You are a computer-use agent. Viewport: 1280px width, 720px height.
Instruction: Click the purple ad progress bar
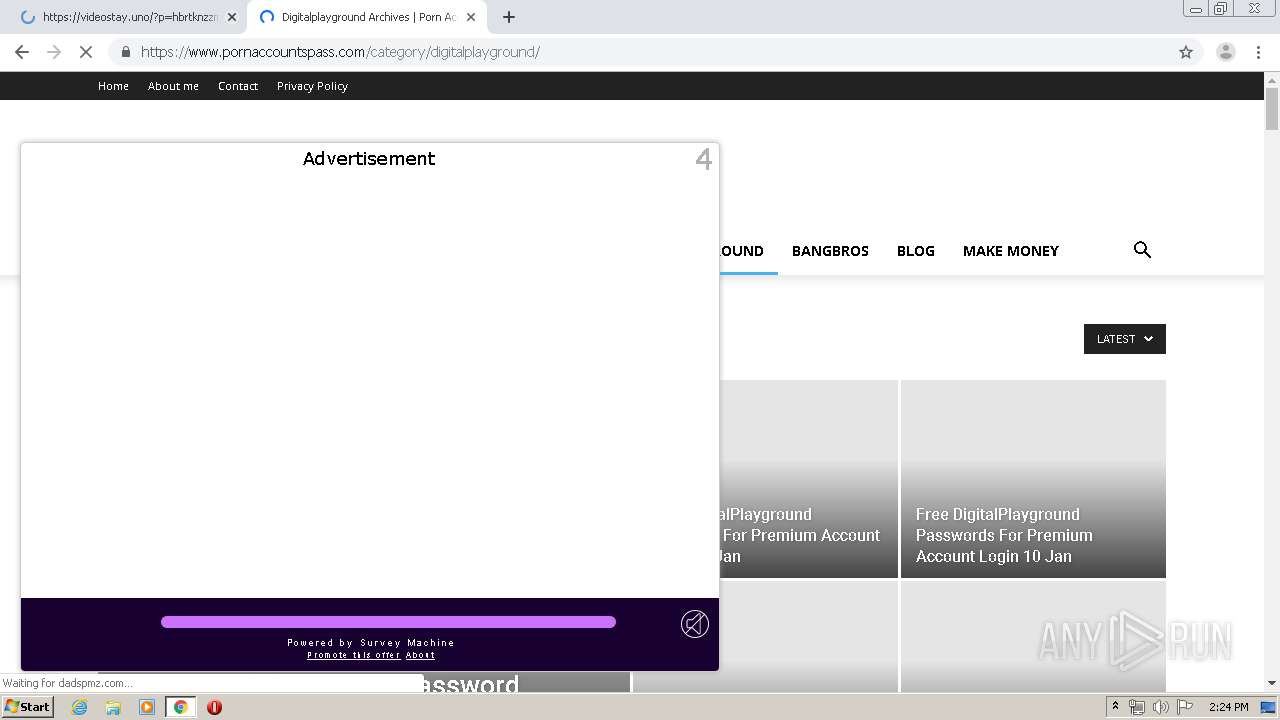click(388, 622)
